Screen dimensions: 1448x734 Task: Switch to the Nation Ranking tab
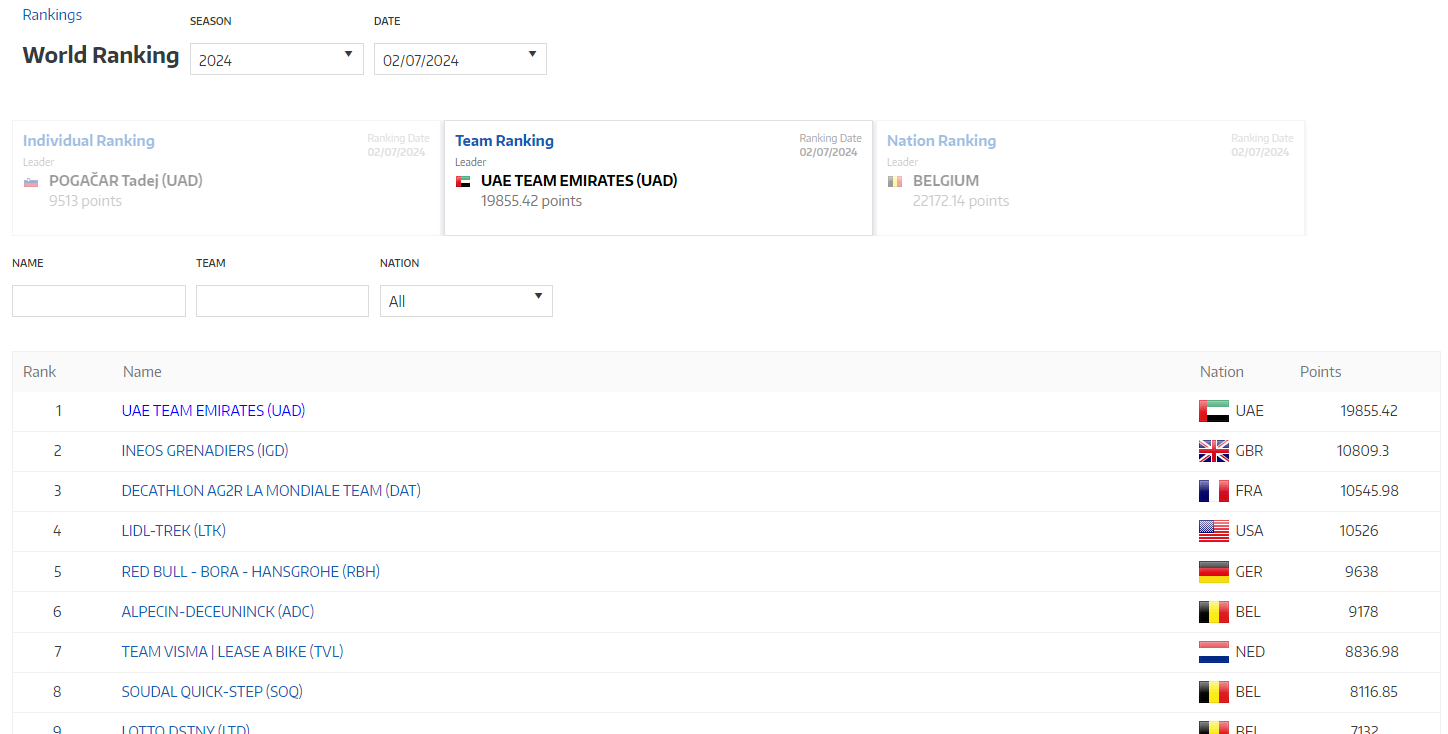(x=1090, y=178)
